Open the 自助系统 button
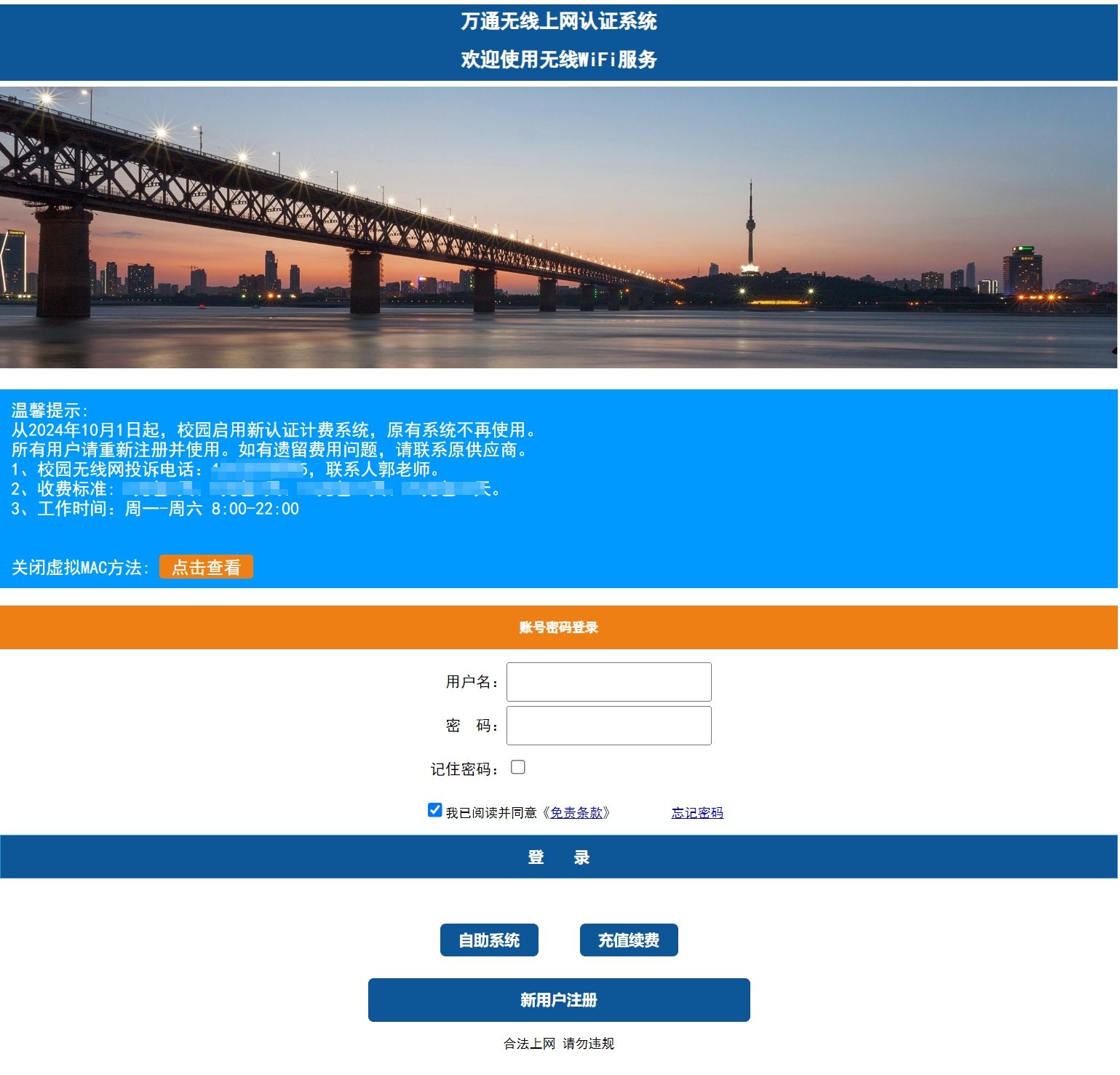The height and width of the screenshot is (1075, 1120). tap(489, 941)
